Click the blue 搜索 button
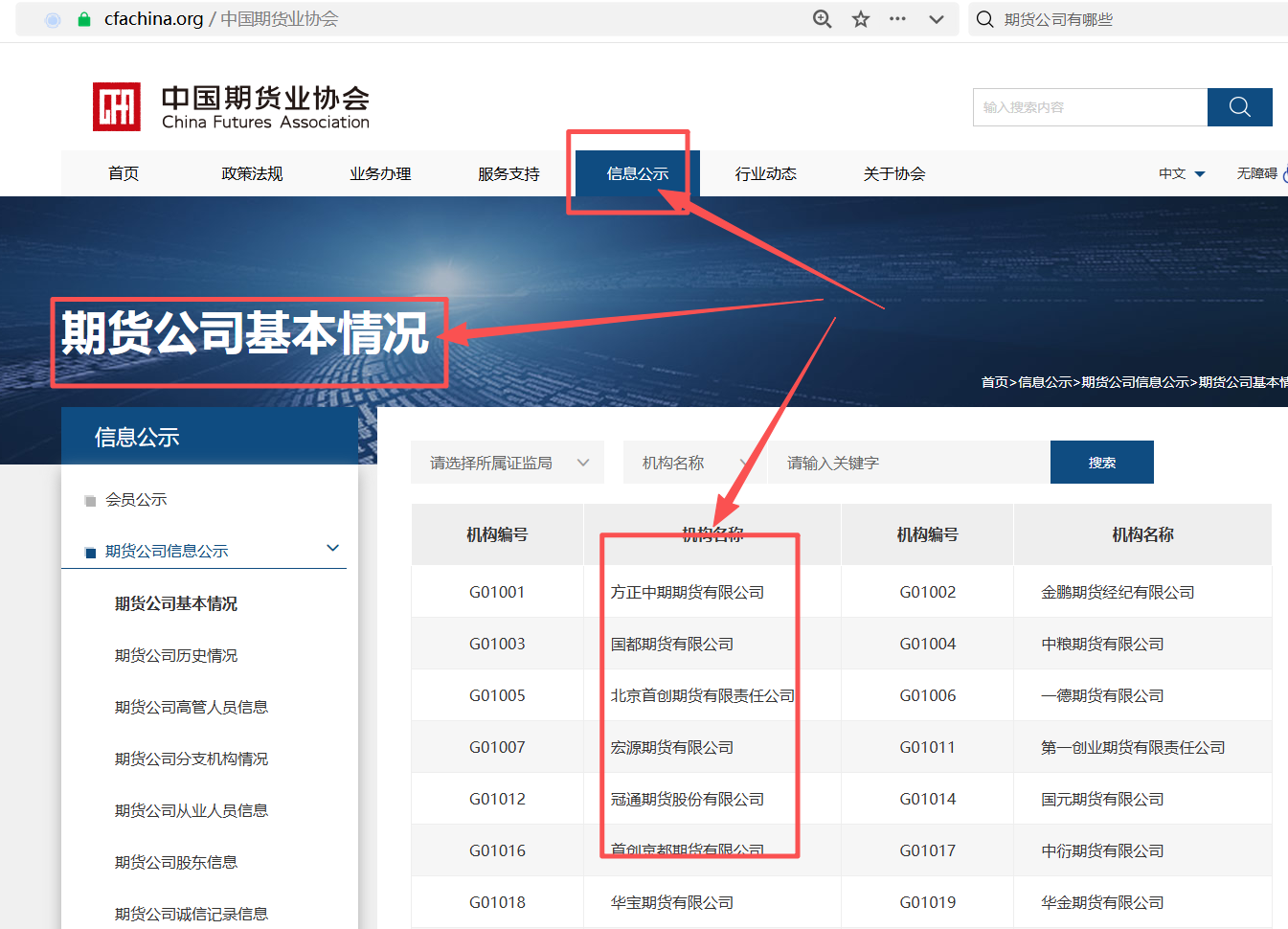Image resolution: width=1288 pixels, height=929 pixels. click(x=1102, y=463)
